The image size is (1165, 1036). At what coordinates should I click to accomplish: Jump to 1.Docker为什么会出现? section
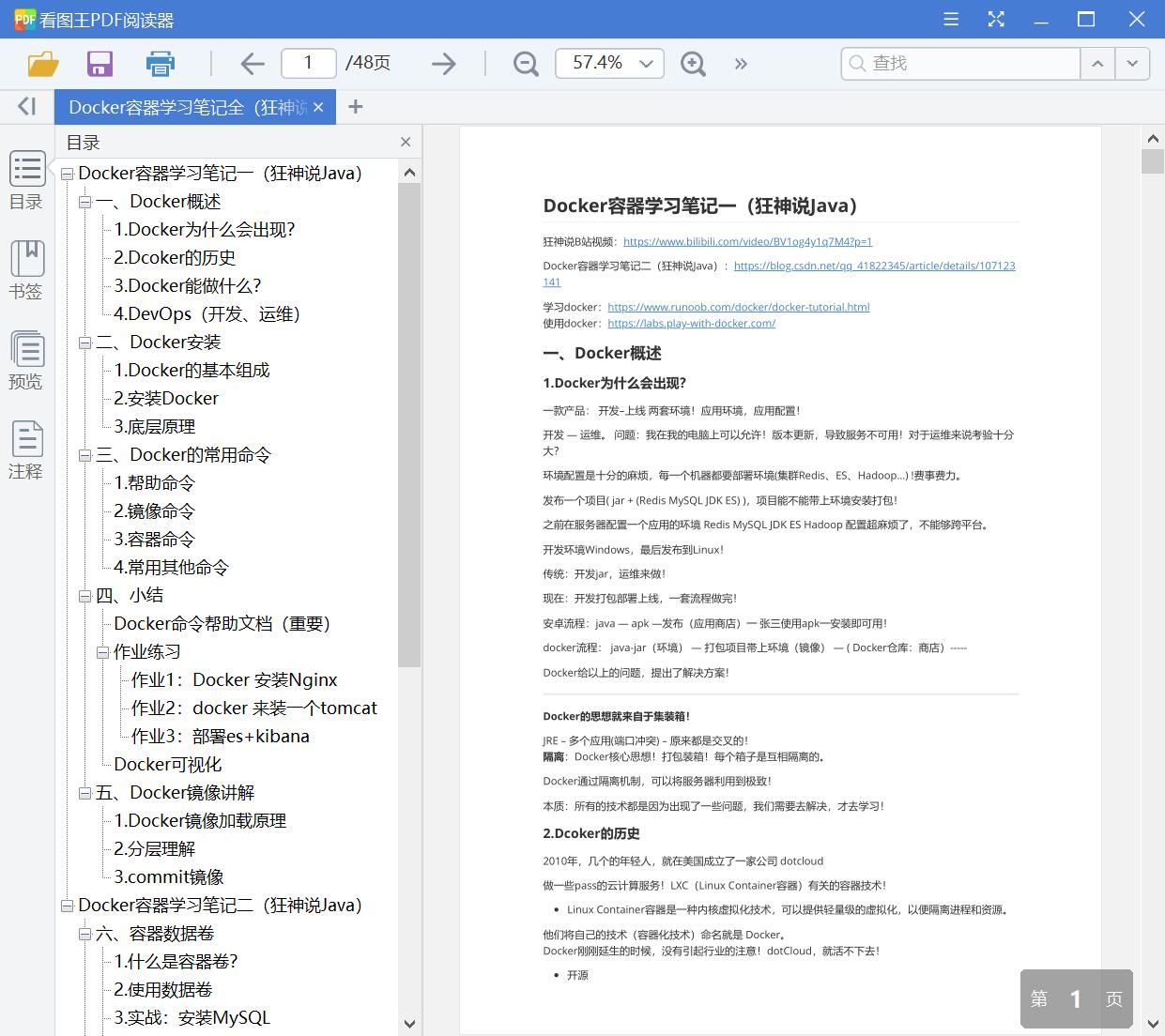(205, 230)
